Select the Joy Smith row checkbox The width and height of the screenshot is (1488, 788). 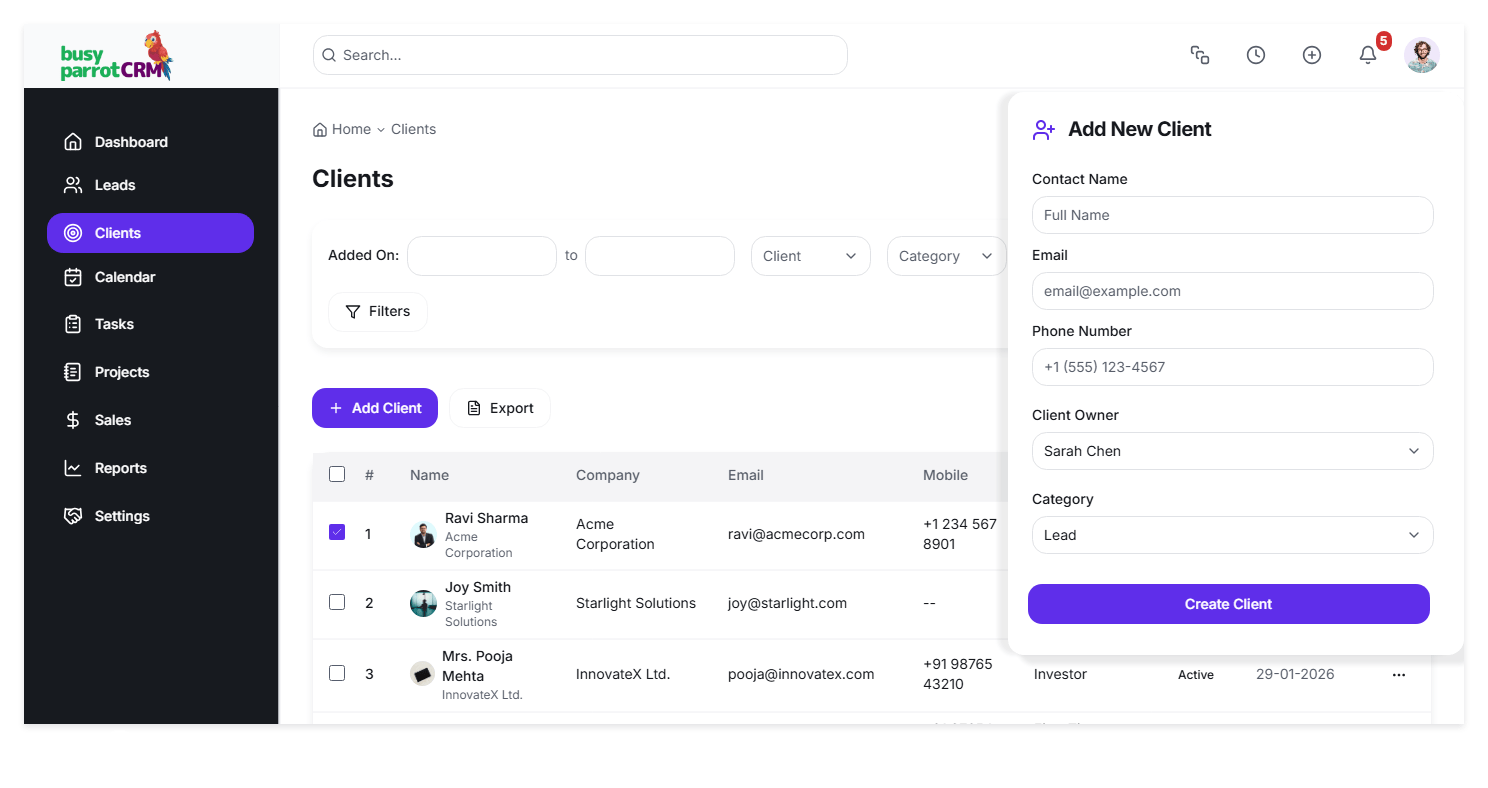(x=337, y=602)
